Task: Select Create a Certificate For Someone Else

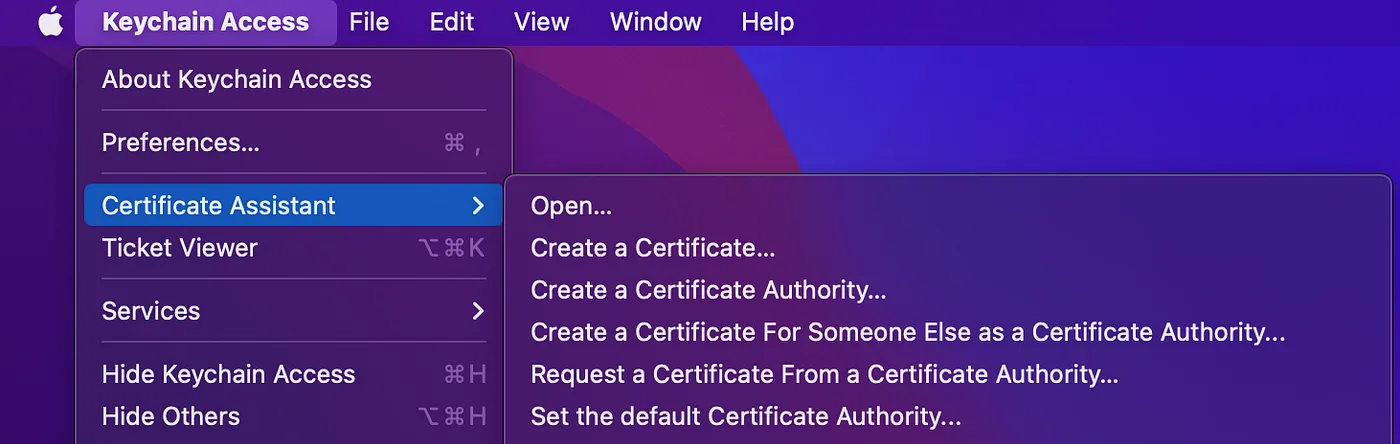Action: 948,332
